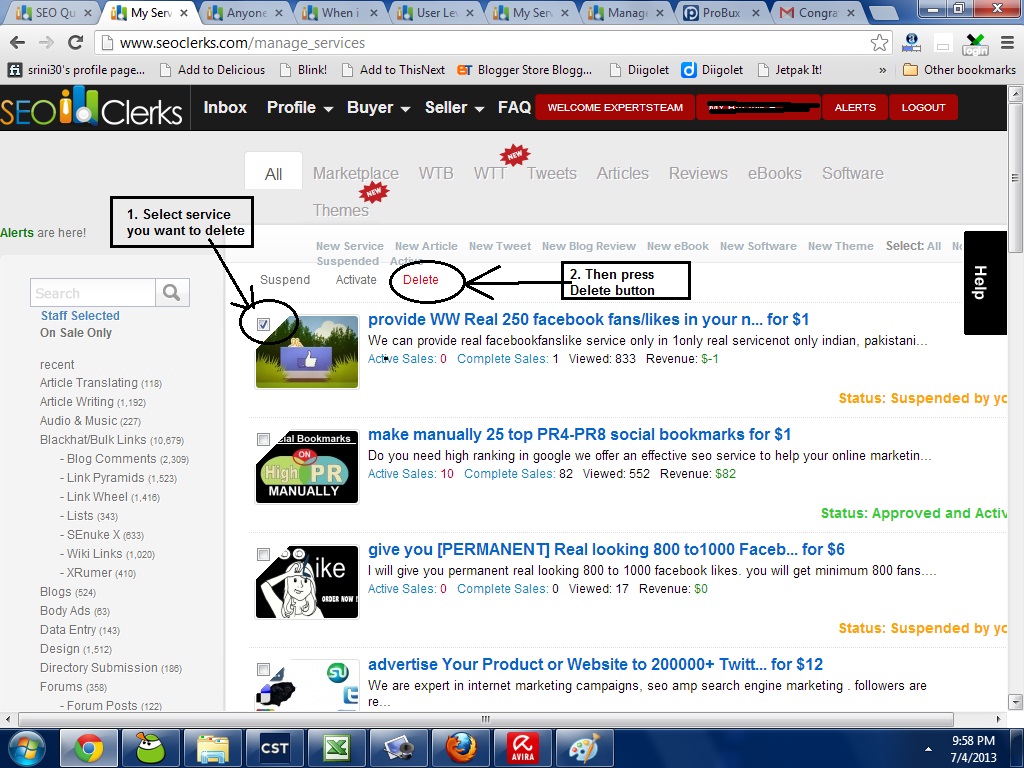Close the Congra Gmail browser tab
Image resolution: width=1024 pixels, height=768 pixels.
[850, 12]
